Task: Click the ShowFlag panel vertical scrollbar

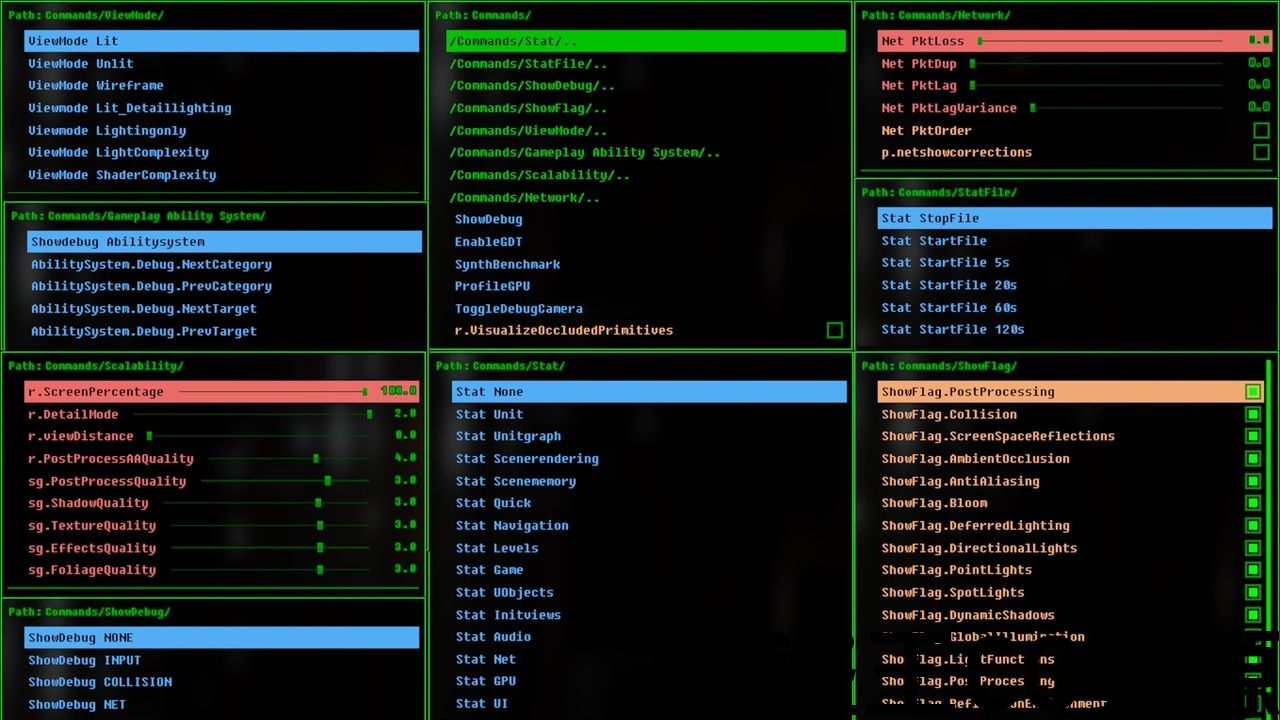Action: (x=1269, y=500)
